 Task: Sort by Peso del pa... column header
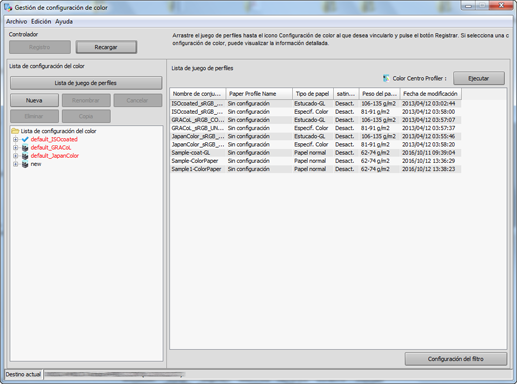379,94
